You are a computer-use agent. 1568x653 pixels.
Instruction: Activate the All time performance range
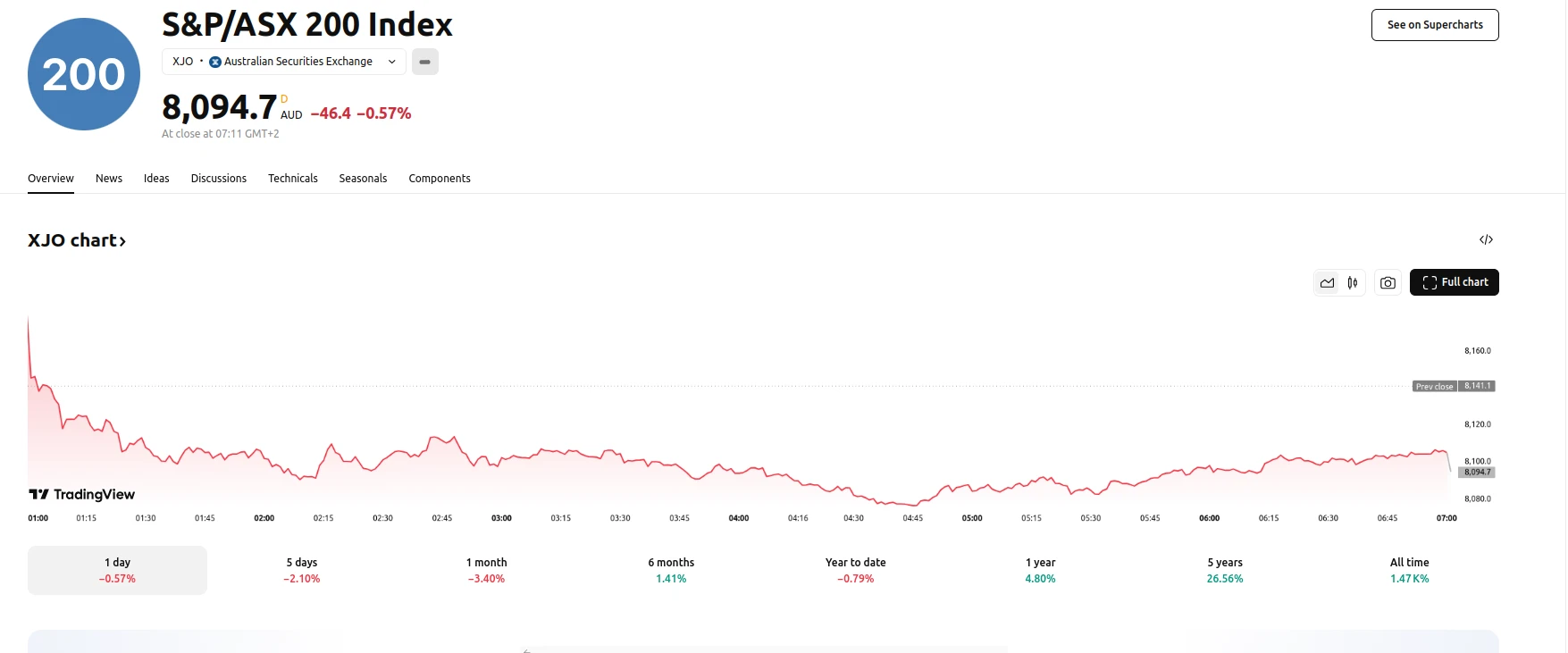tap(1409, 569)
